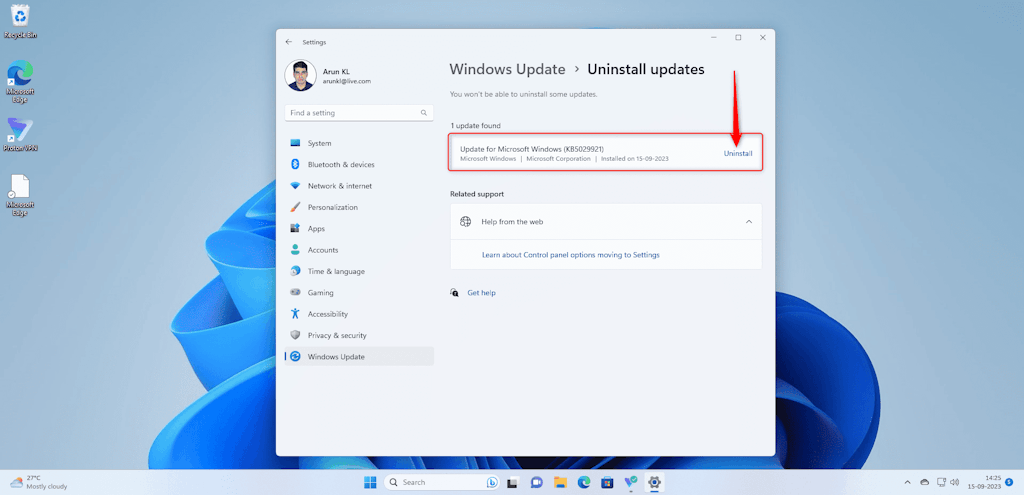Open the Recycle Bin desktop icon
Viewport: 1024px width, 495px height.
pos(20,21)
